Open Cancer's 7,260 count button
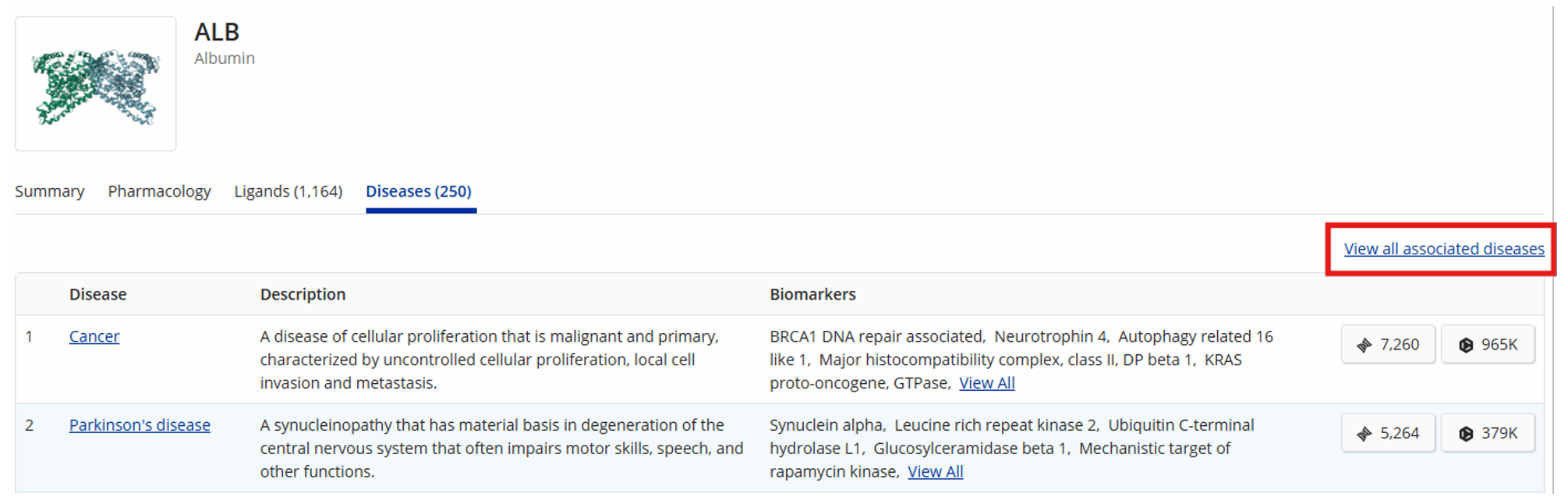The width and height of the screenshot is (1568, 504). (x=1388, y=344)
